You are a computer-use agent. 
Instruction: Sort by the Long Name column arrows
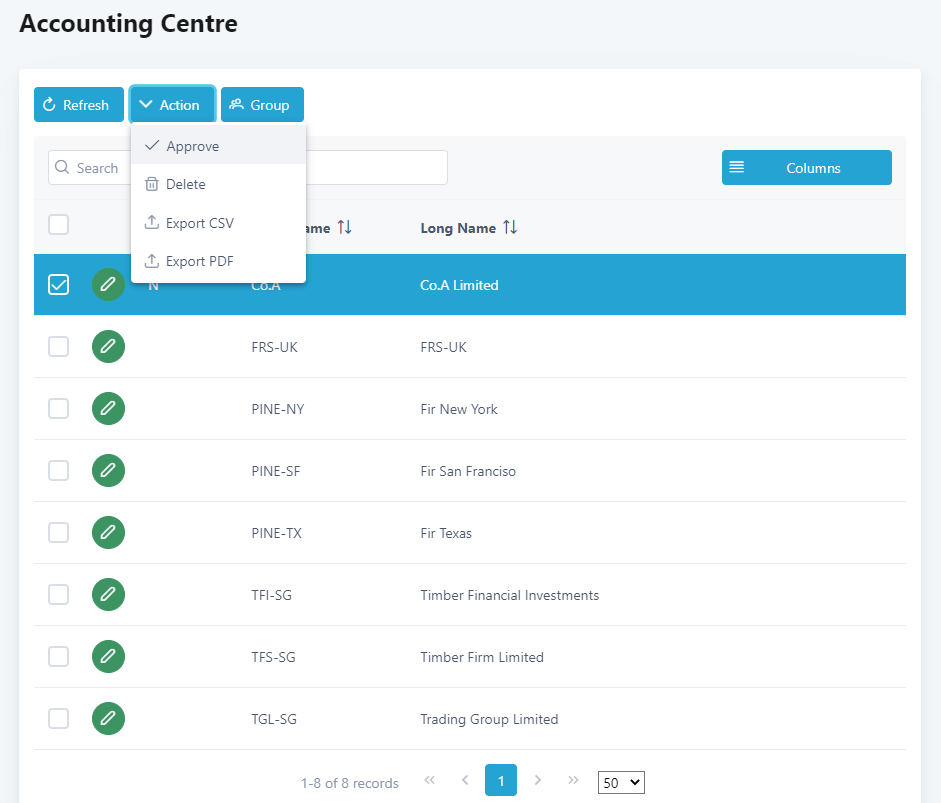[x=510, y=228]
